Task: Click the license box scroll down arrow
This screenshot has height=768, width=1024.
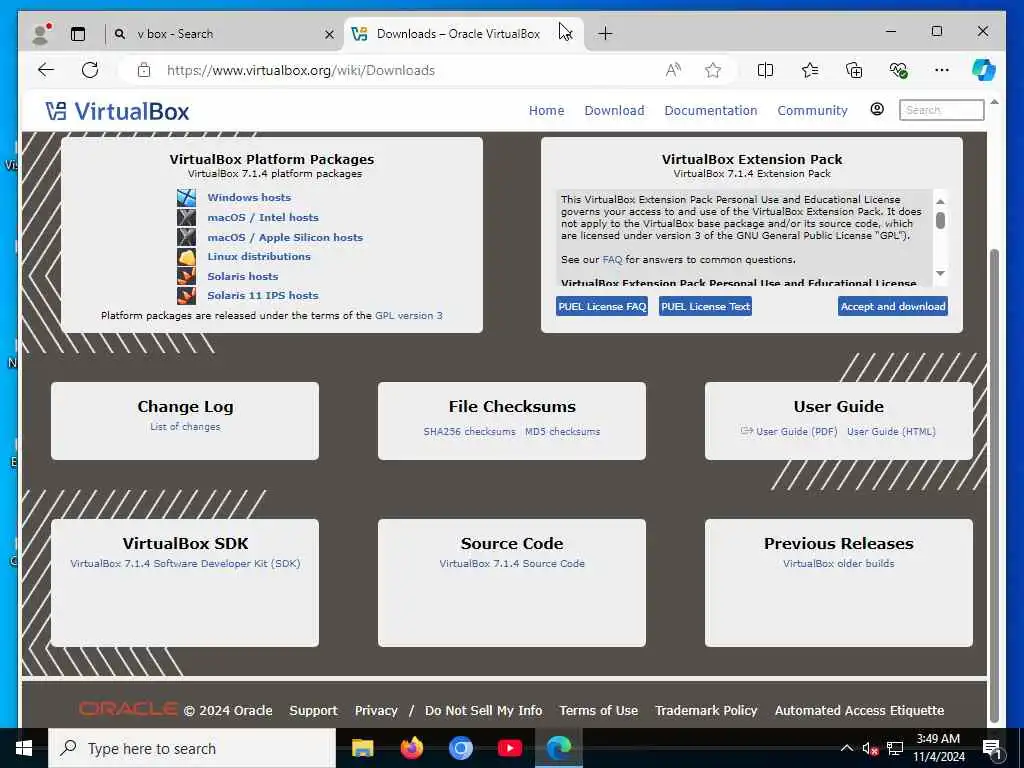Action: pos(940,274)
